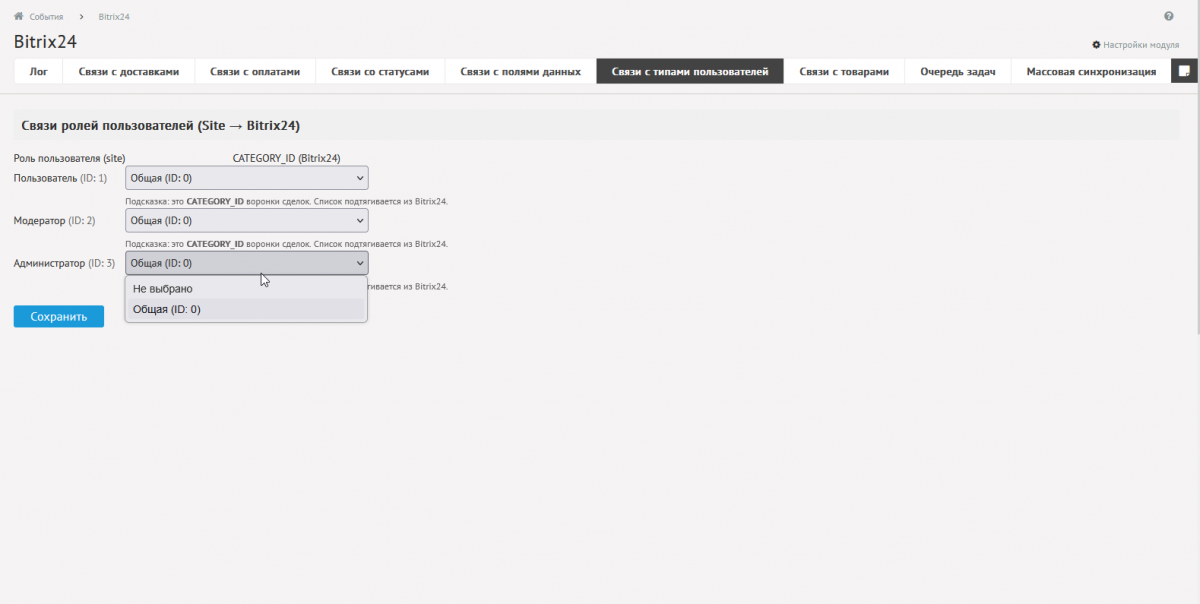
Task: Switch to the Лог tab
Action: point(38,71)
